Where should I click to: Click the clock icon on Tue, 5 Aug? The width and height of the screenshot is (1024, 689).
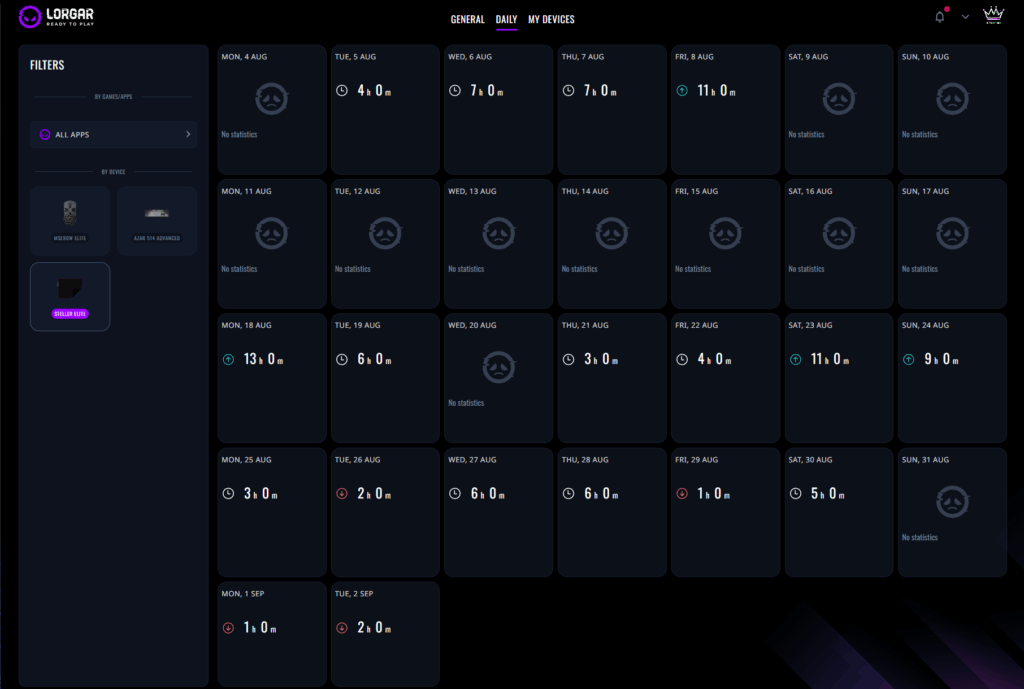pyautogui.click(x=342, y=91)
